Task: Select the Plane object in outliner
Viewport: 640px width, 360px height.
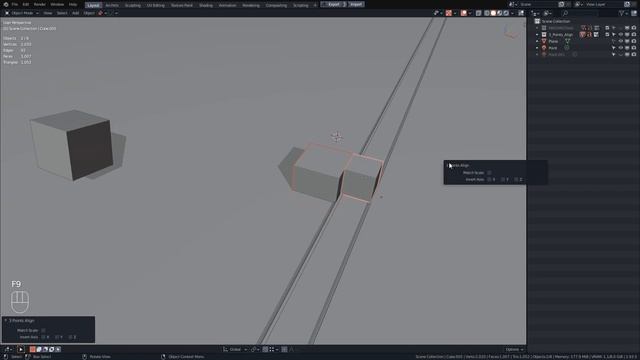Action: pyautogui.click(x=553, y=41)
